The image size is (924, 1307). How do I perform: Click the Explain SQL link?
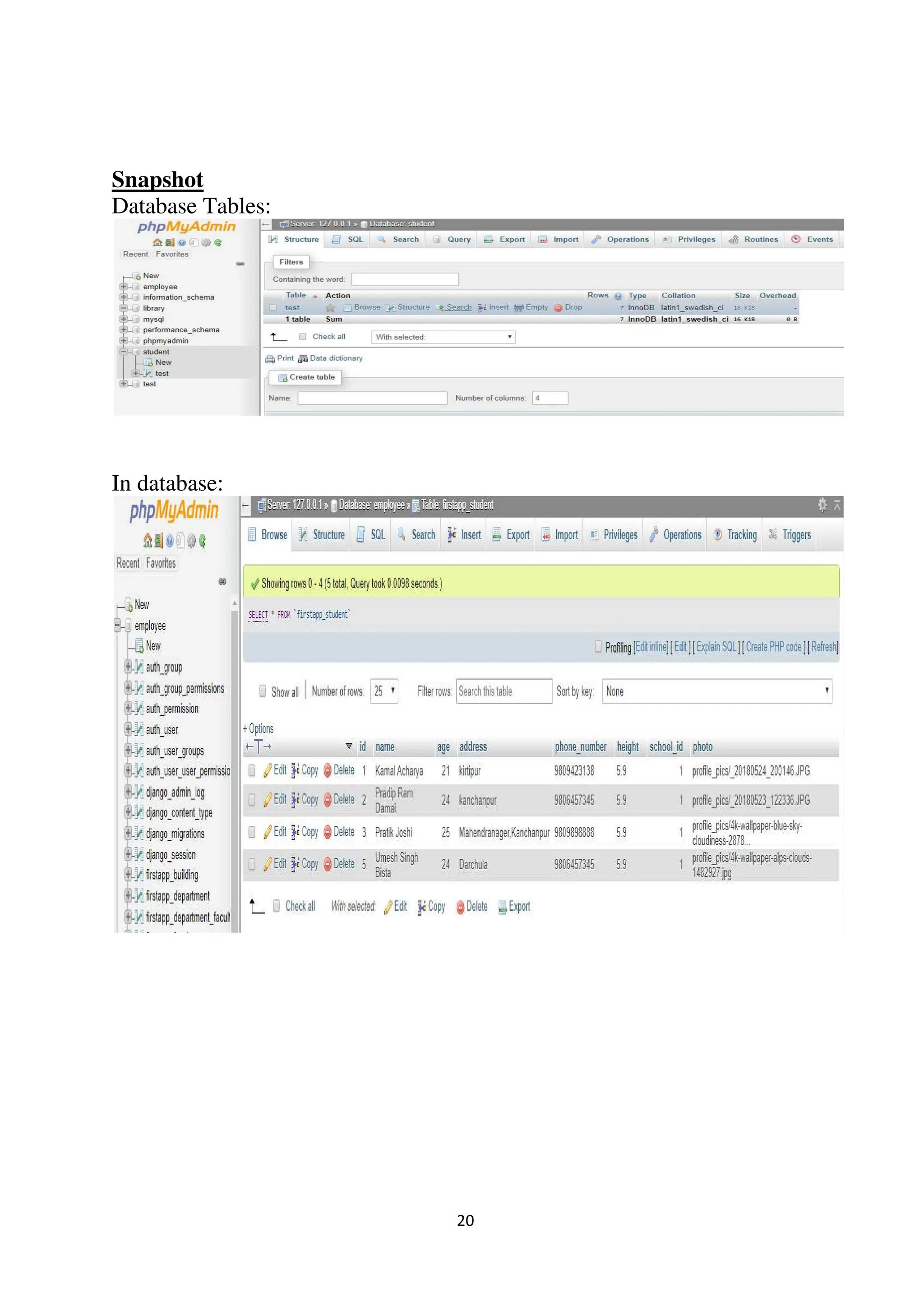[716, 647]
